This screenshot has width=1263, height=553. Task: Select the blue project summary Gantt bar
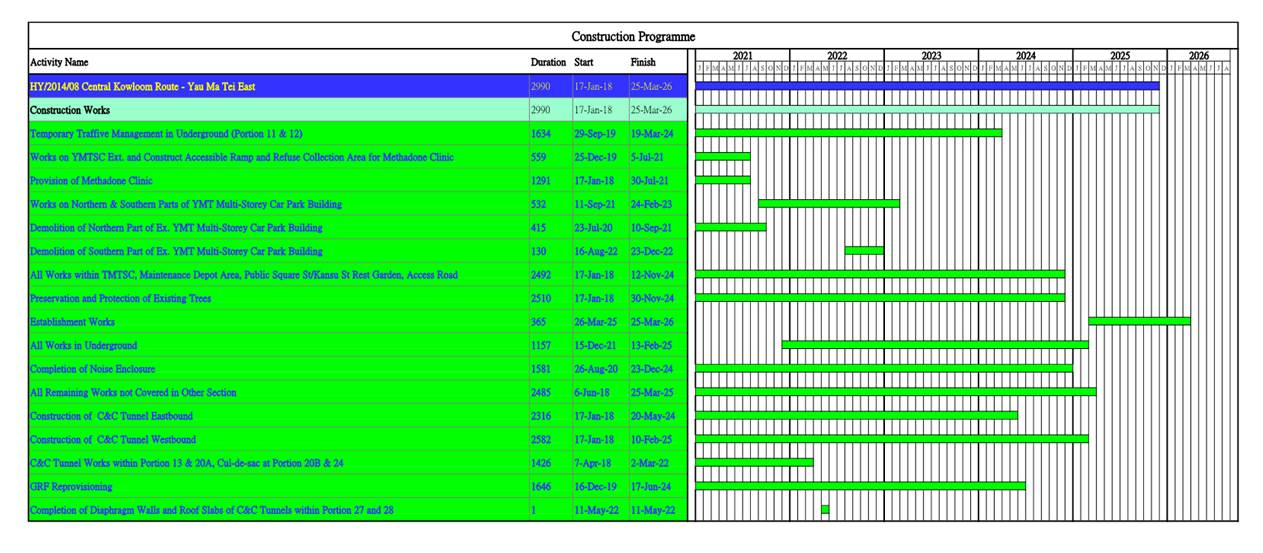point(926,86)
